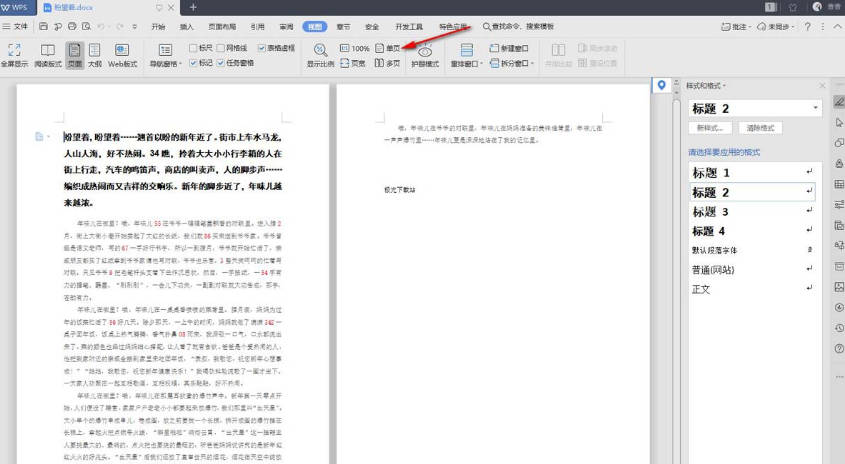Click the WPS home button
This screenshot has height=464, width=845.
[18, 7]
